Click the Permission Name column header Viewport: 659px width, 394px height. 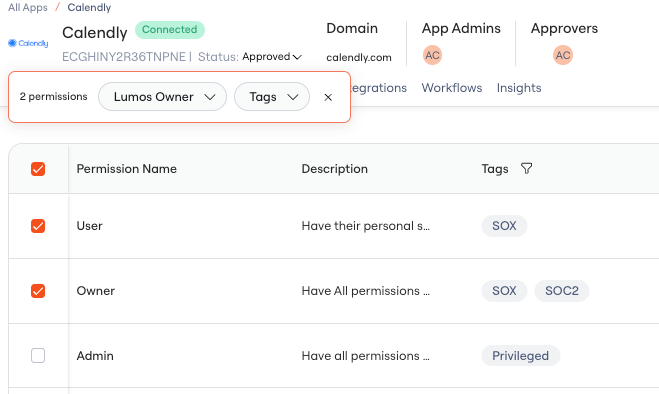coord(127,169)
